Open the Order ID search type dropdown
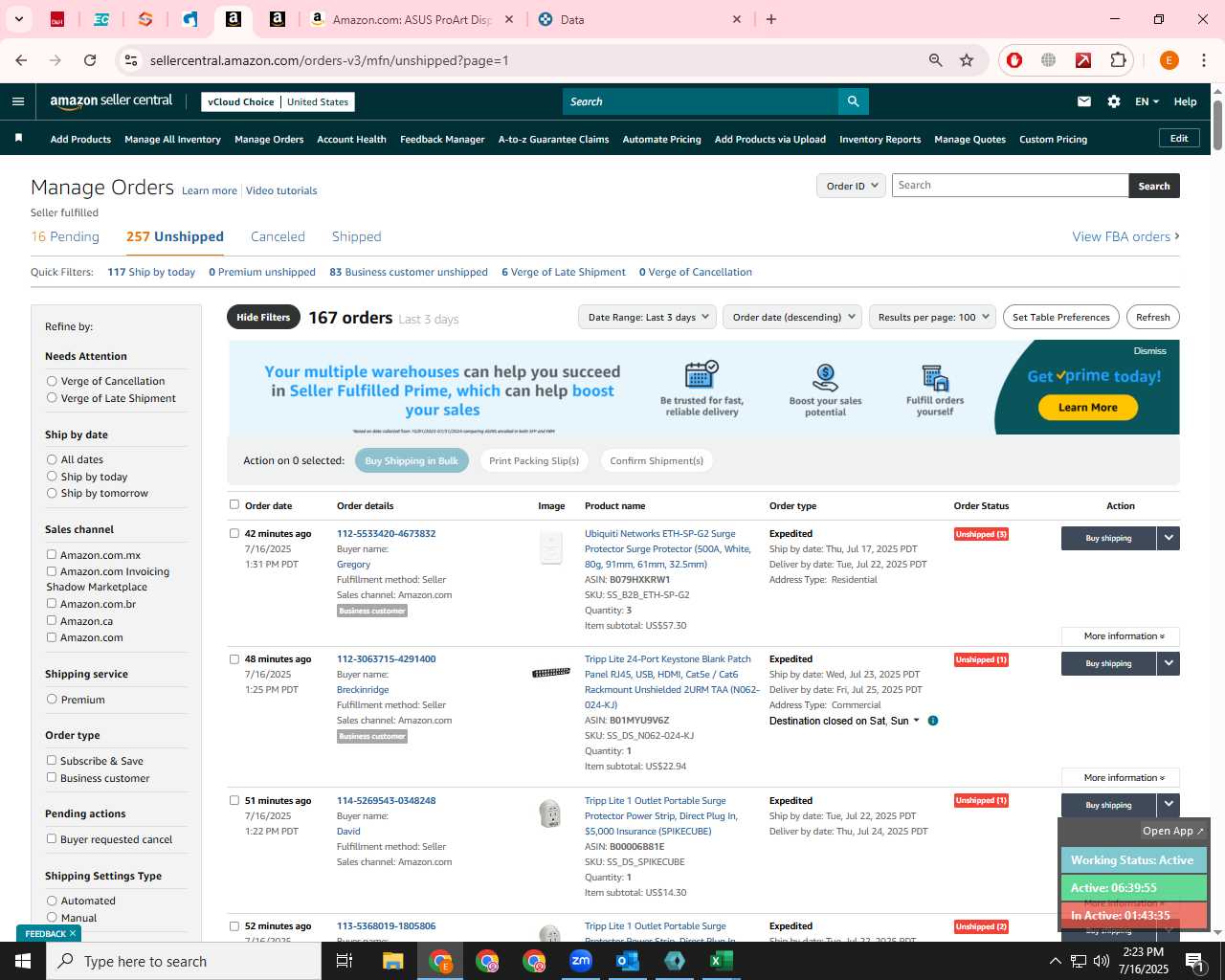This screenshot has height=980, width=1225. point(851,186)
